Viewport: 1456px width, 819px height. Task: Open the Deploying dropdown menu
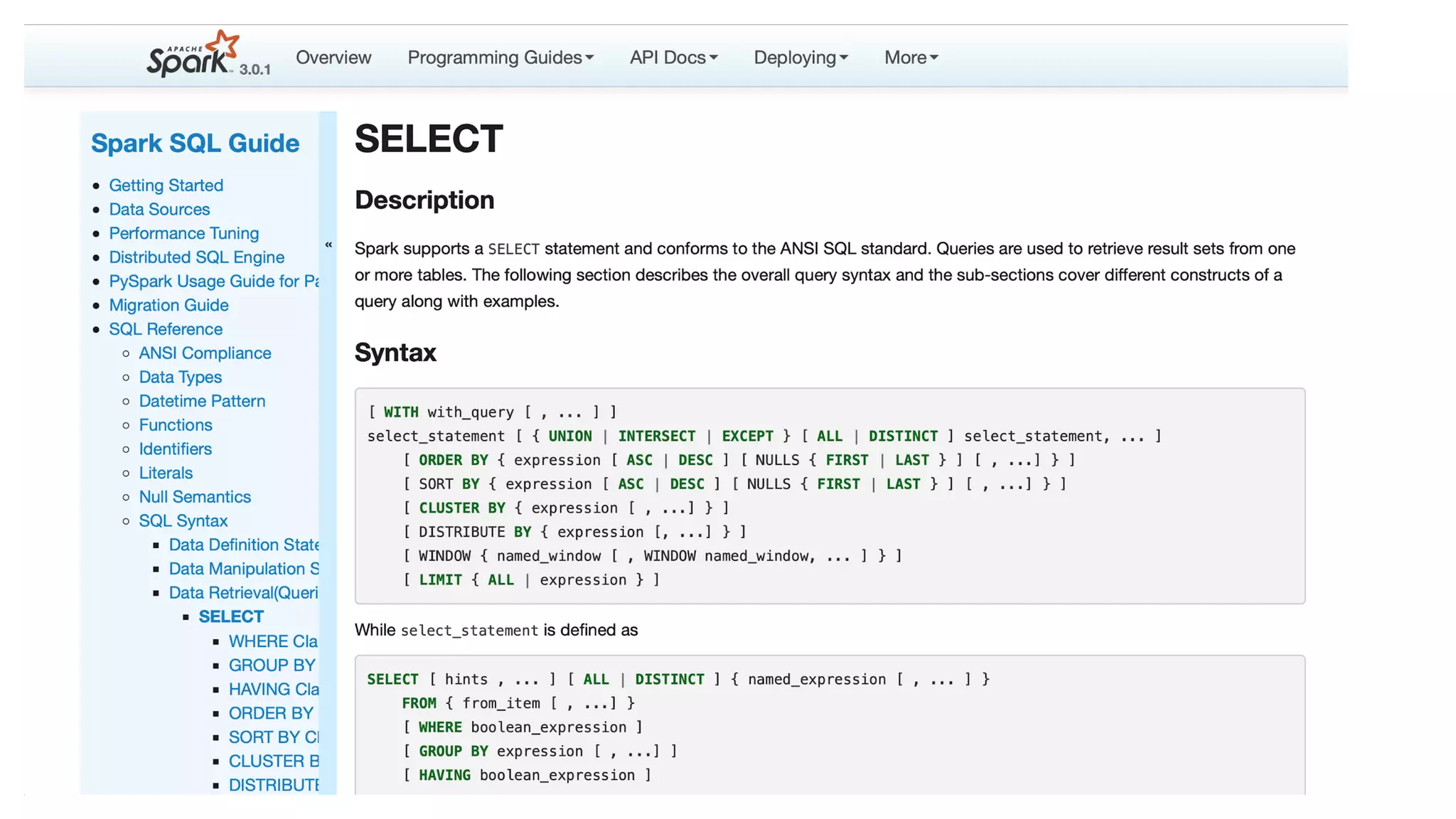pos(801,58)
